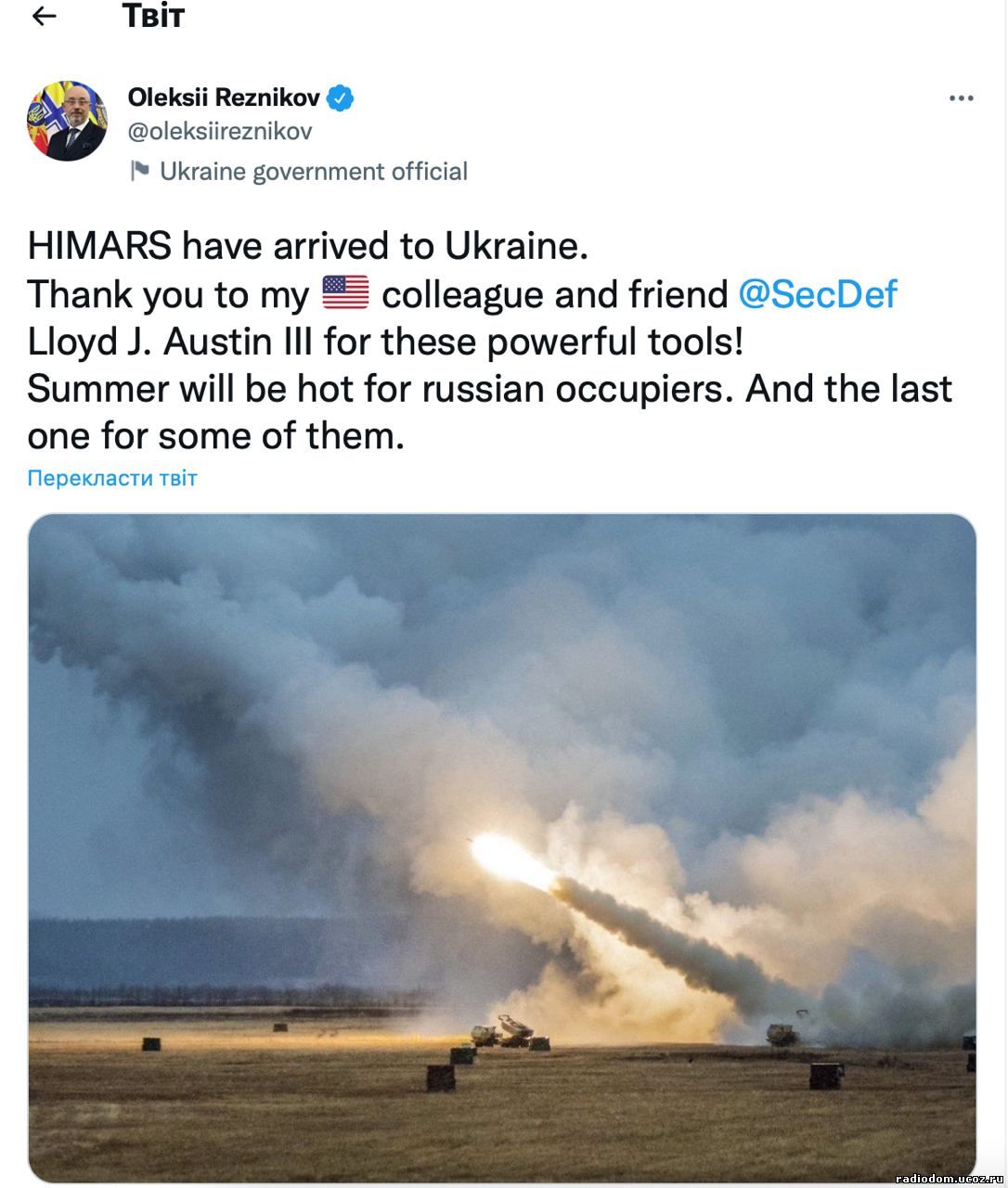Open the @oleksiireznikov handle
The image size is (1008, 1188).
(x=220, y=132)
